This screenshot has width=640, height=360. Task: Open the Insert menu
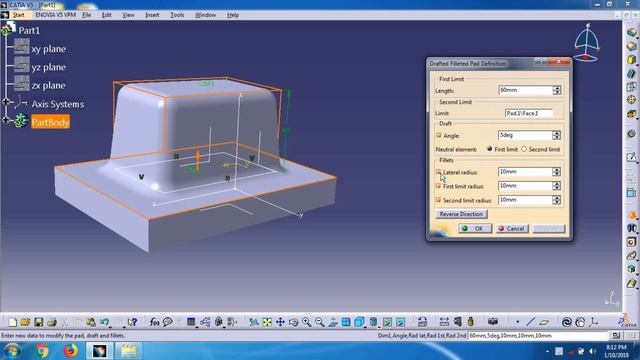[152, 15]
